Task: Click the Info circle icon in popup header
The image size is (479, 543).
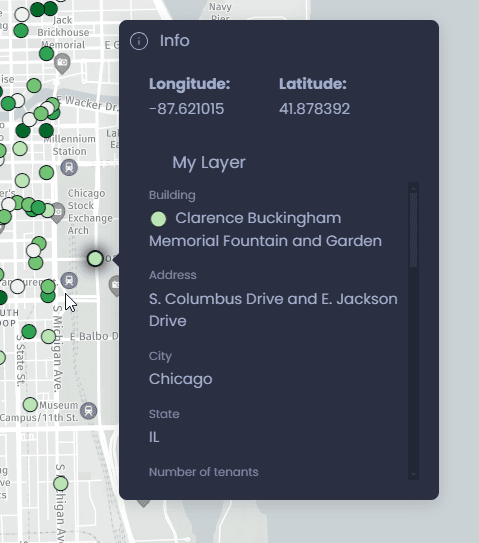Action: coord(139,41)
